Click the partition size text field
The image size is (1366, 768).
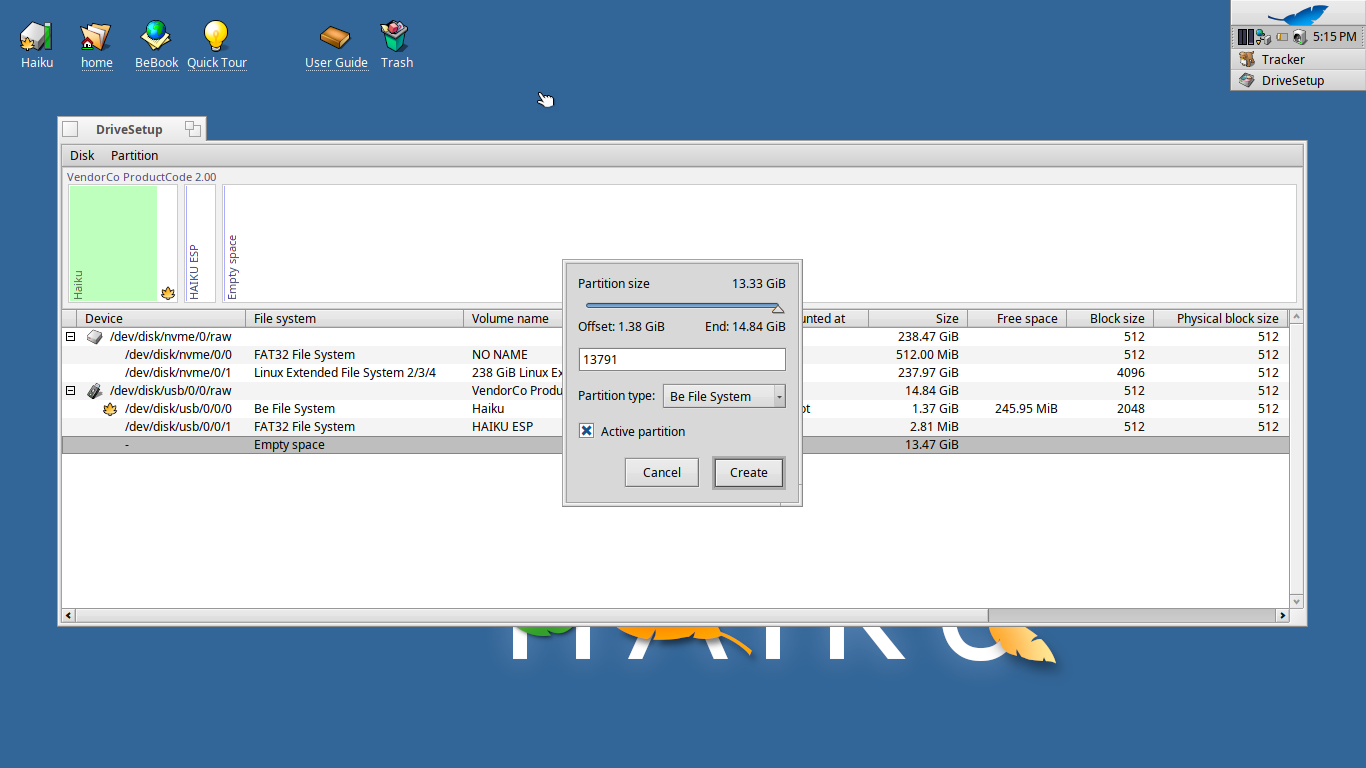681,359
